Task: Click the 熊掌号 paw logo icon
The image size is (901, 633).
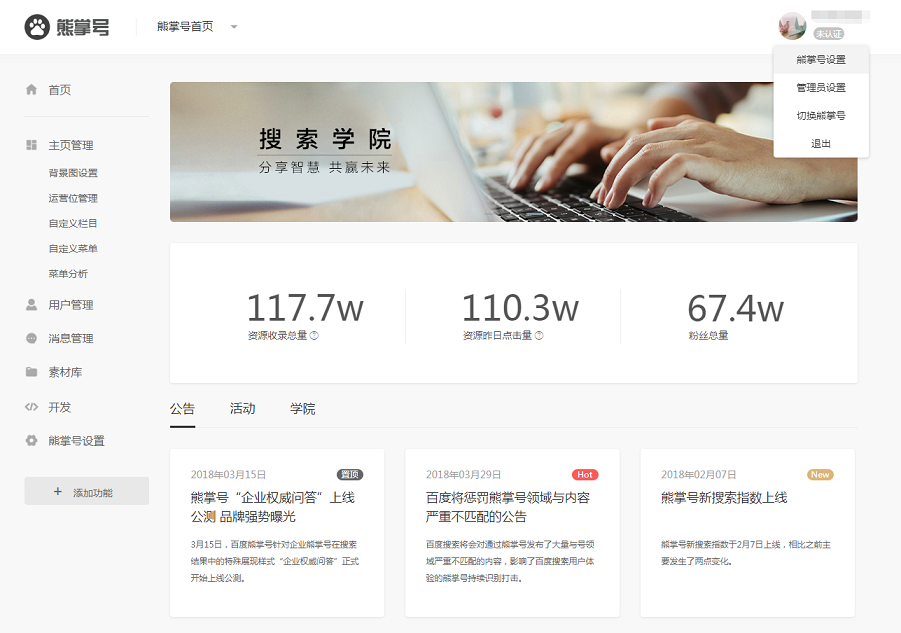Action: pos(37,27)
